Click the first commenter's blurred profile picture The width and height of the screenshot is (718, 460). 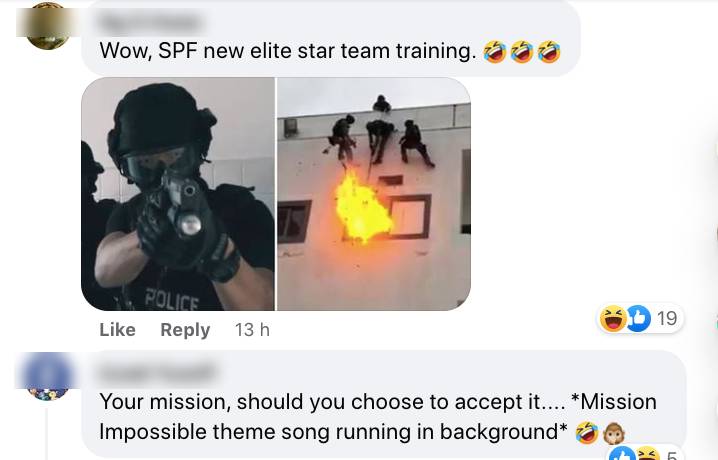pos(48,25)
